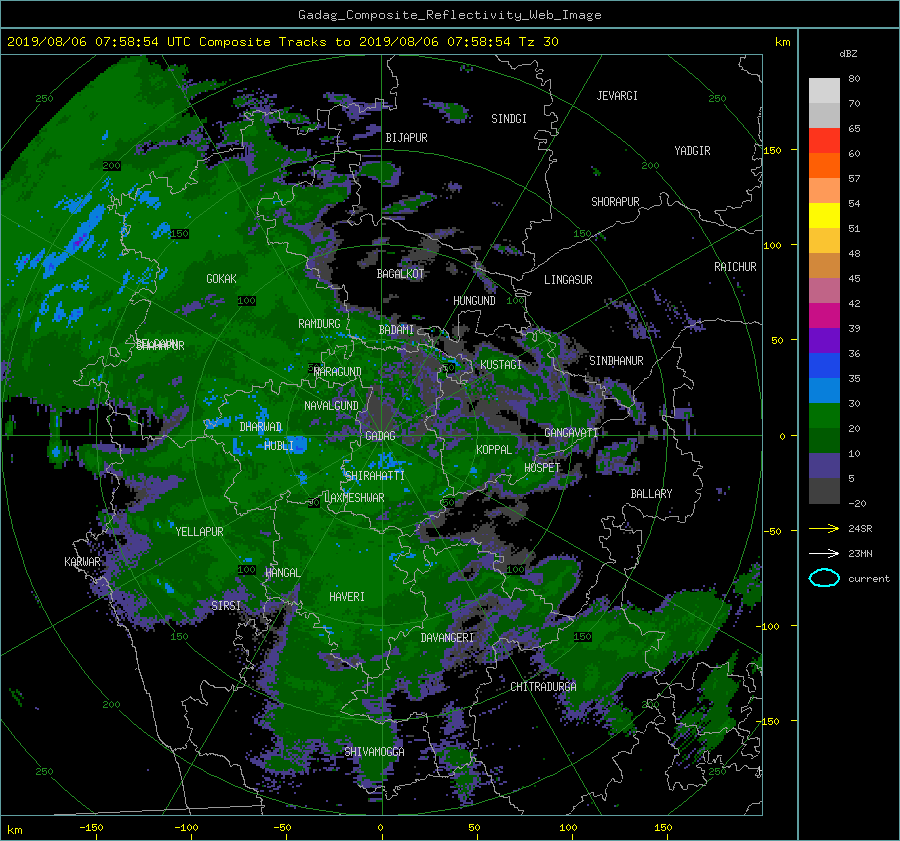Click the SINDHANUR city label
The width and height of the screenshot is (900, 841).
click(x=616, y=361)
